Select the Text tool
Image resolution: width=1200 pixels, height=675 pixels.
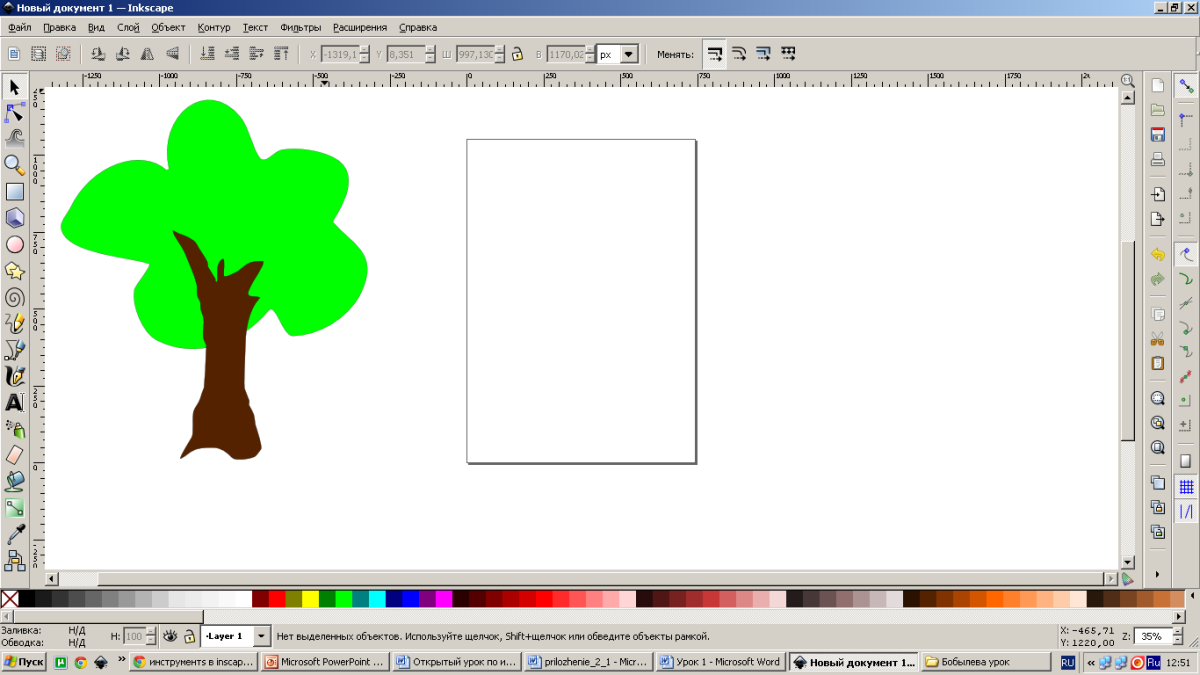(x=15, y=403)
